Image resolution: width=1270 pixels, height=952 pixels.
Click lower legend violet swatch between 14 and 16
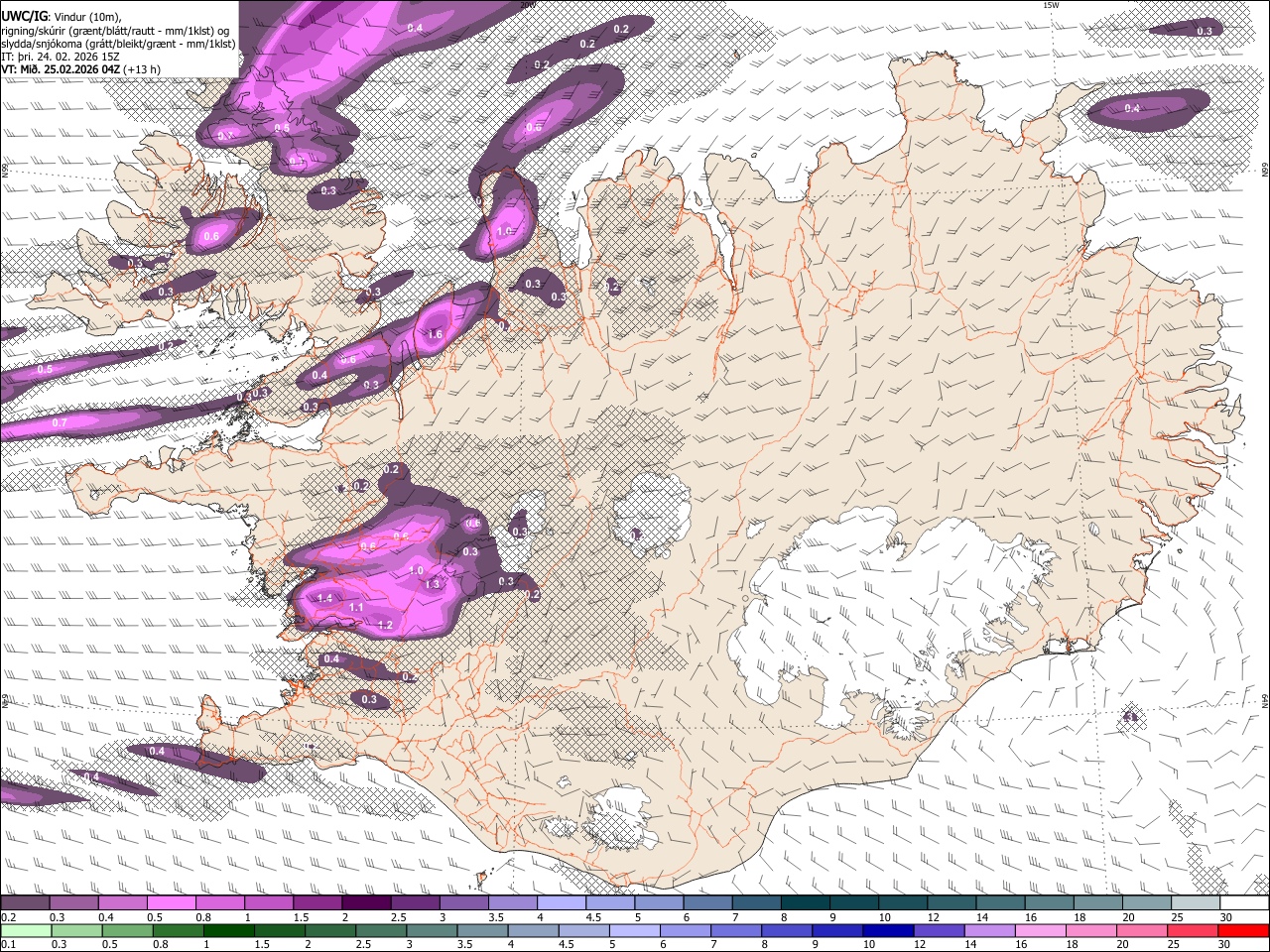click(x=990, y=930)
